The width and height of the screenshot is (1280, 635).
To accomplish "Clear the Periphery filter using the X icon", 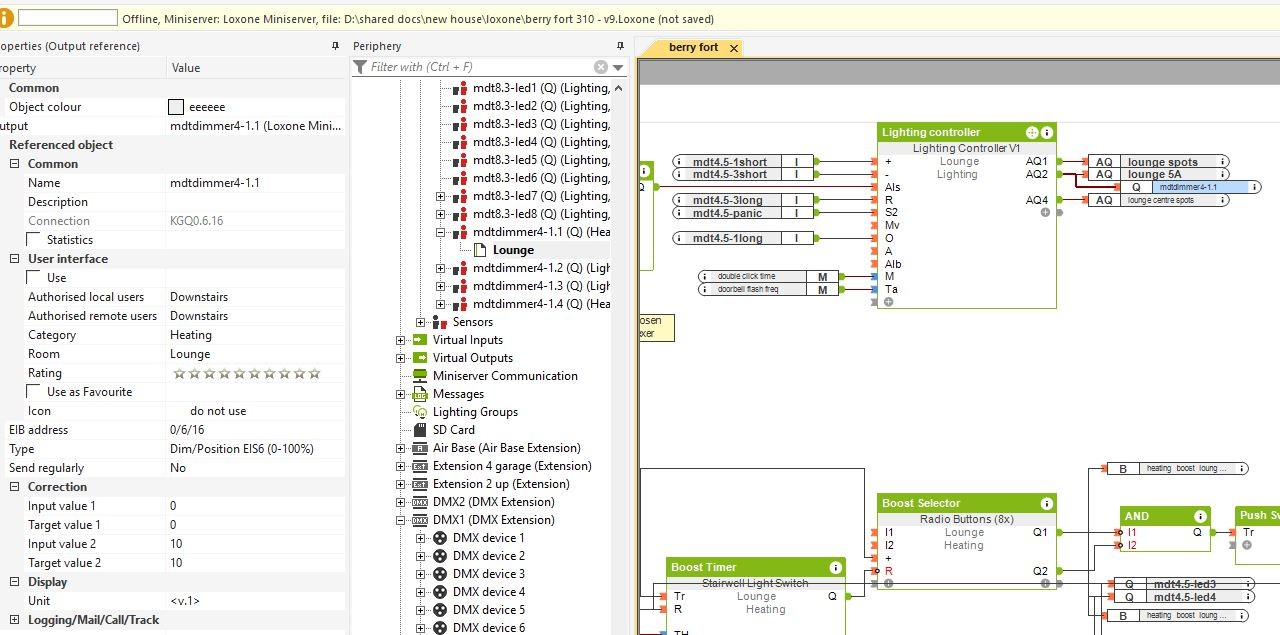I will click(x=600, y=67).
